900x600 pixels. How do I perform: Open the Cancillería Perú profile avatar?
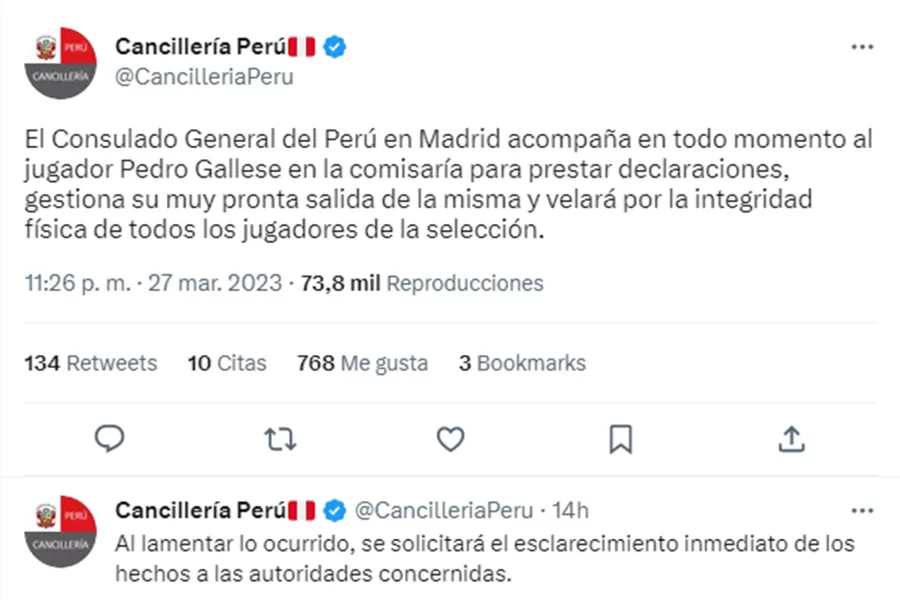coord(60,62)
